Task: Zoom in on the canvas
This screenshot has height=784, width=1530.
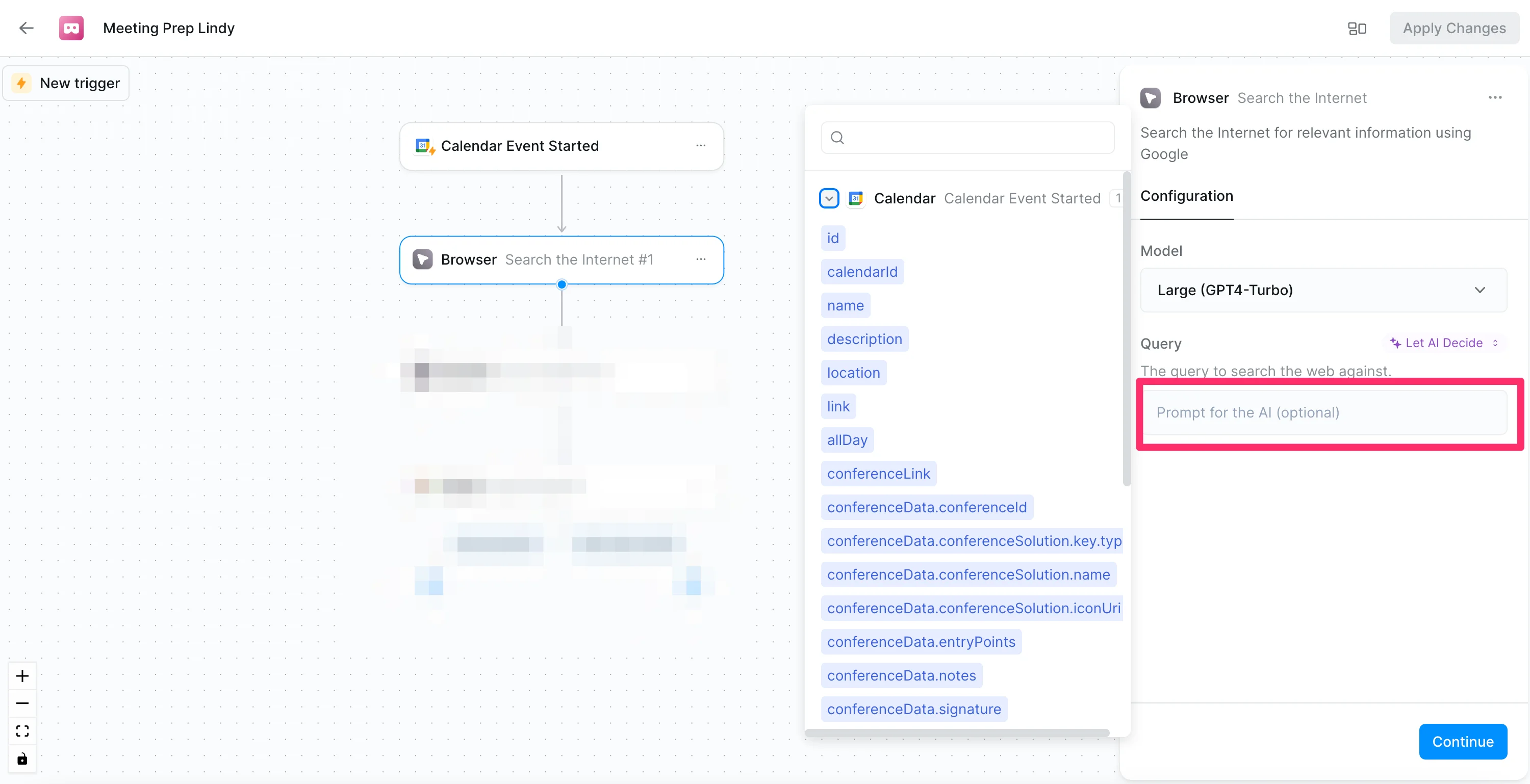Action: (22, 676)
